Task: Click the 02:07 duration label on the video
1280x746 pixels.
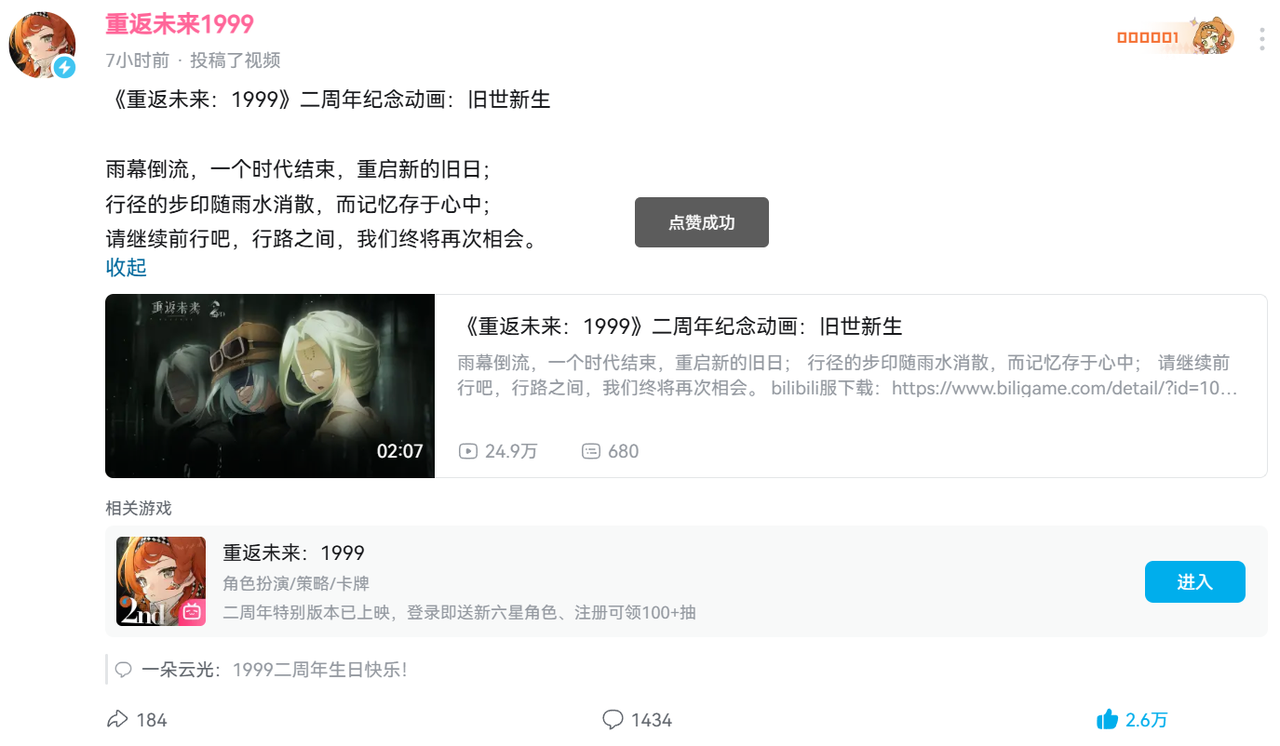Action: tap(400, 451)
